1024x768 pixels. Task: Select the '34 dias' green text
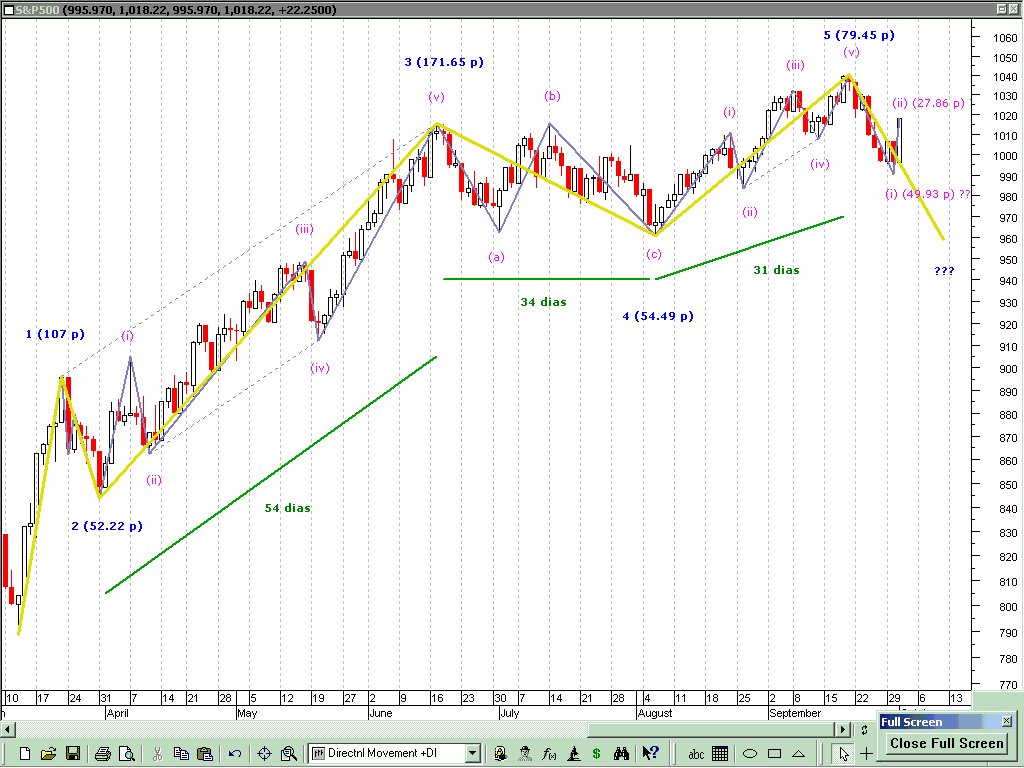[543, 302]
